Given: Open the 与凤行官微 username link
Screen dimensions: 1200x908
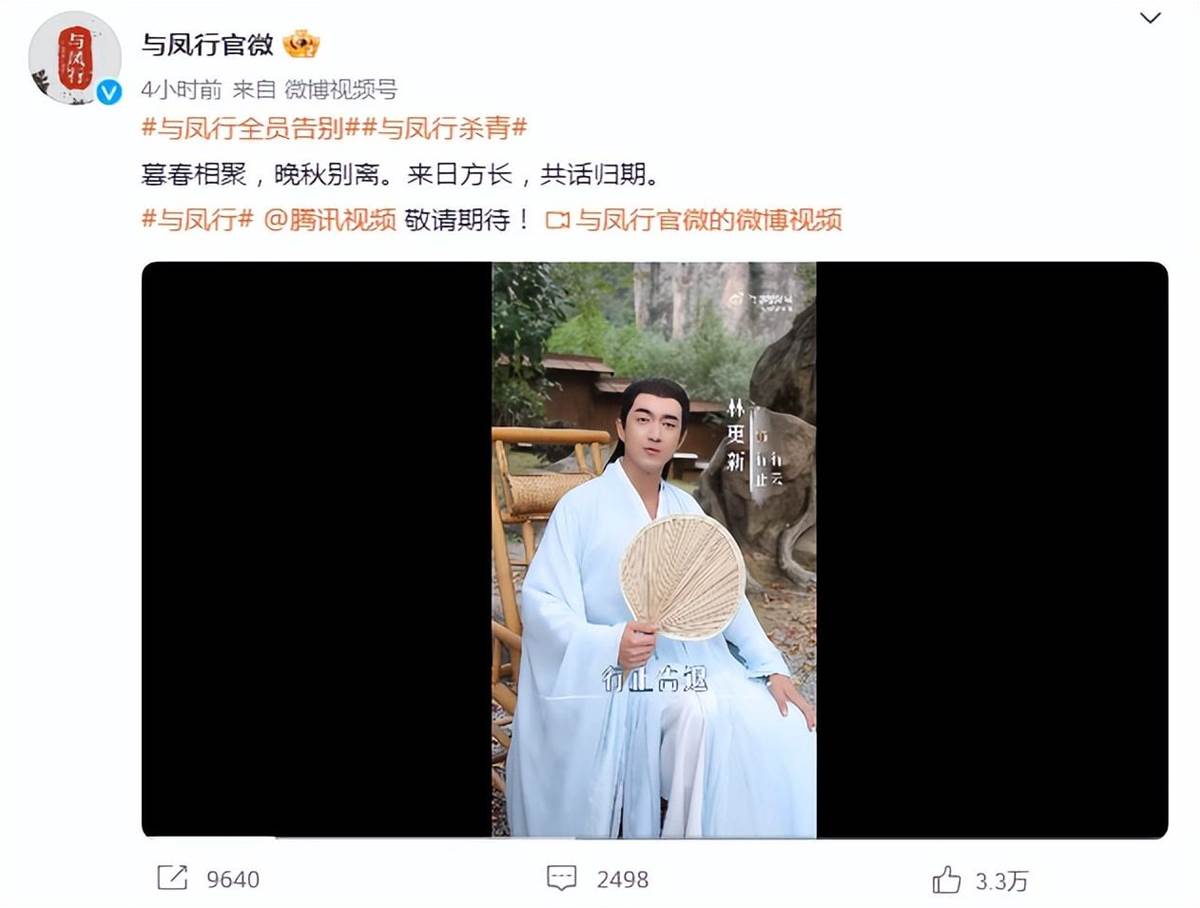Looking at the screenshot, I should pyautogui.click(x=208, y=45).
